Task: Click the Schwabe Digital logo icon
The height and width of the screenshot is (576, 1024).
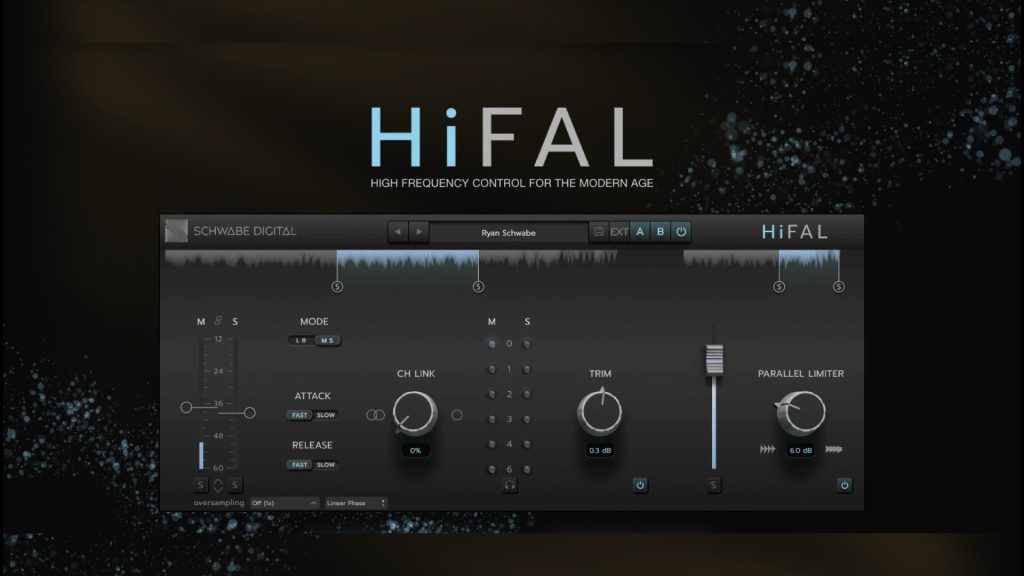Action: (176, 231)
